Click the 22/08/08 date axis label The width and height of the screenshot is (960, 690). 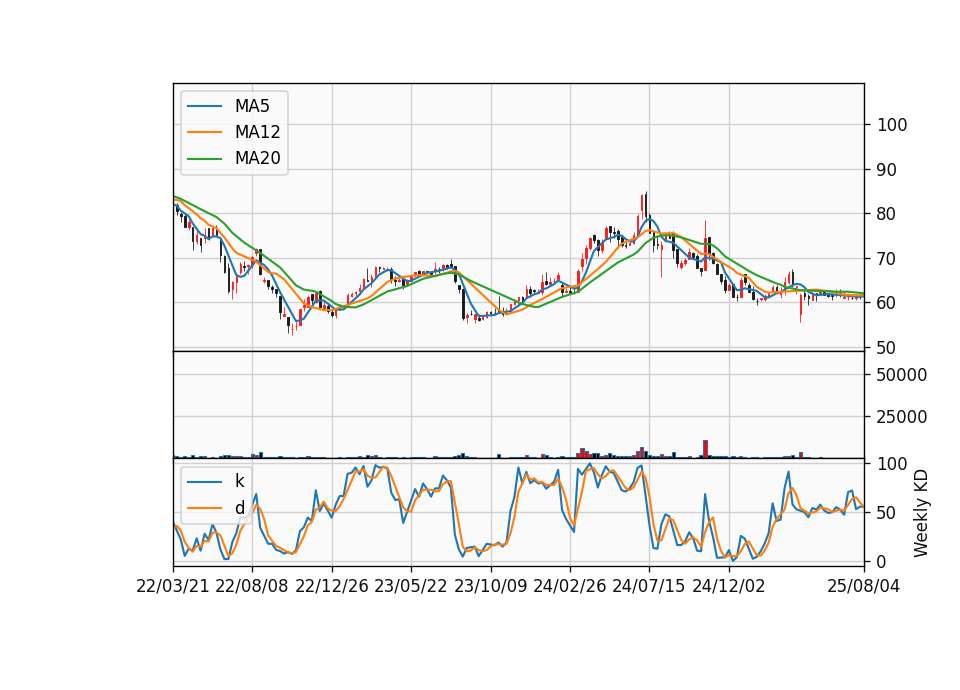pos(252,586)
